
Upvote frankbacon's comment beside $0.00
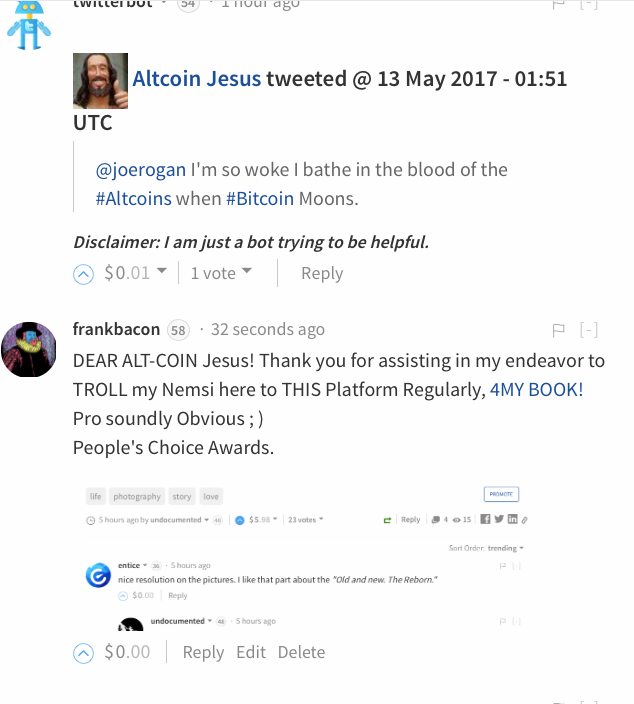[x=85, y=652]
